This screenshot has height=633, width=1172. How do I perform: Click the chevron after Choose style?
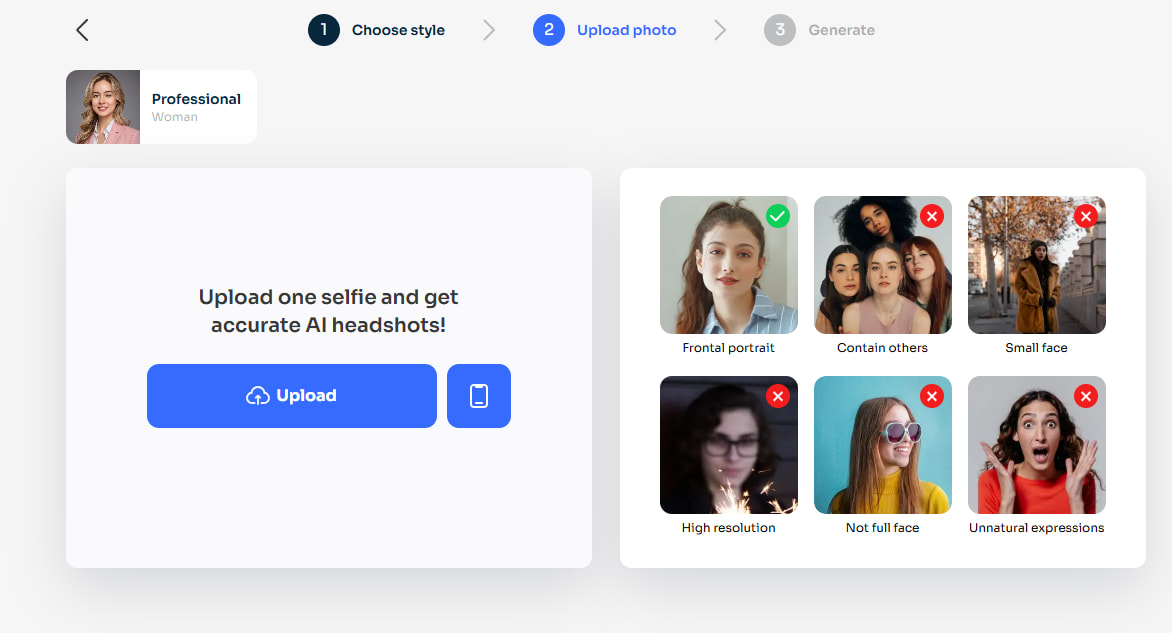[x=489, y=30]
